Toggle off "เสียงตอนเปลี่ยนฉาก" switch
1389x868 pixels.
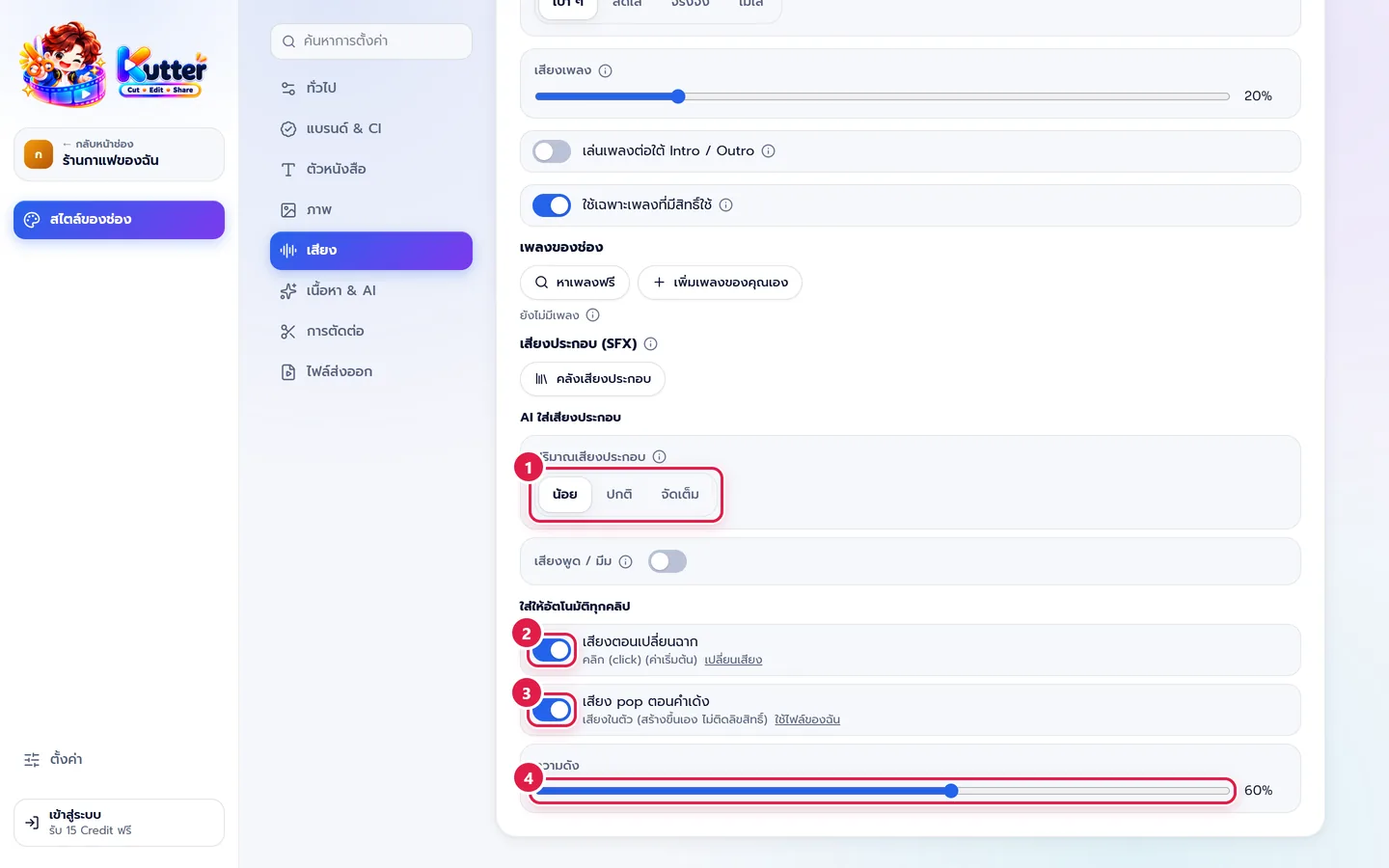tap(552, 650)
